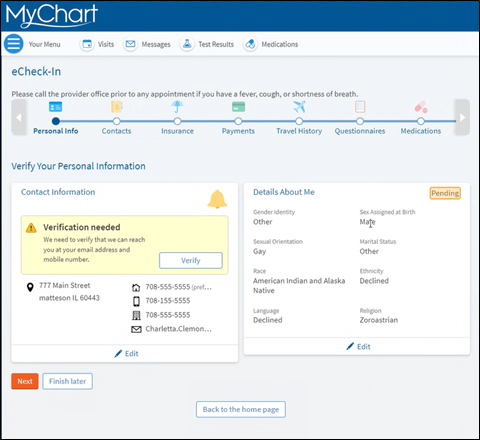Open the Your Menu hamburger icon
The width and height of the screenshot is (480, 440).
click(x=14, y=44)
